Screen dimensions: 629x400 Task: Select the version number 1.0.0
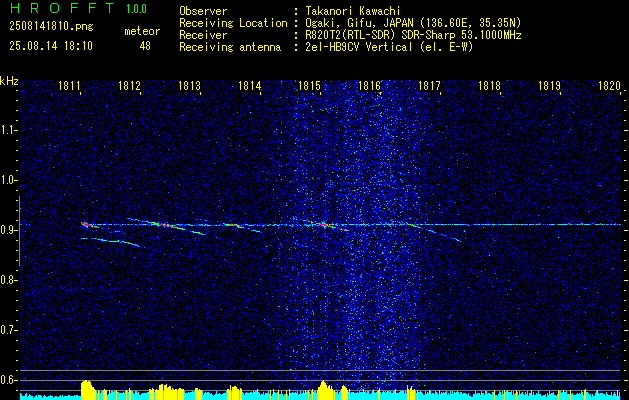pos(136,9)
